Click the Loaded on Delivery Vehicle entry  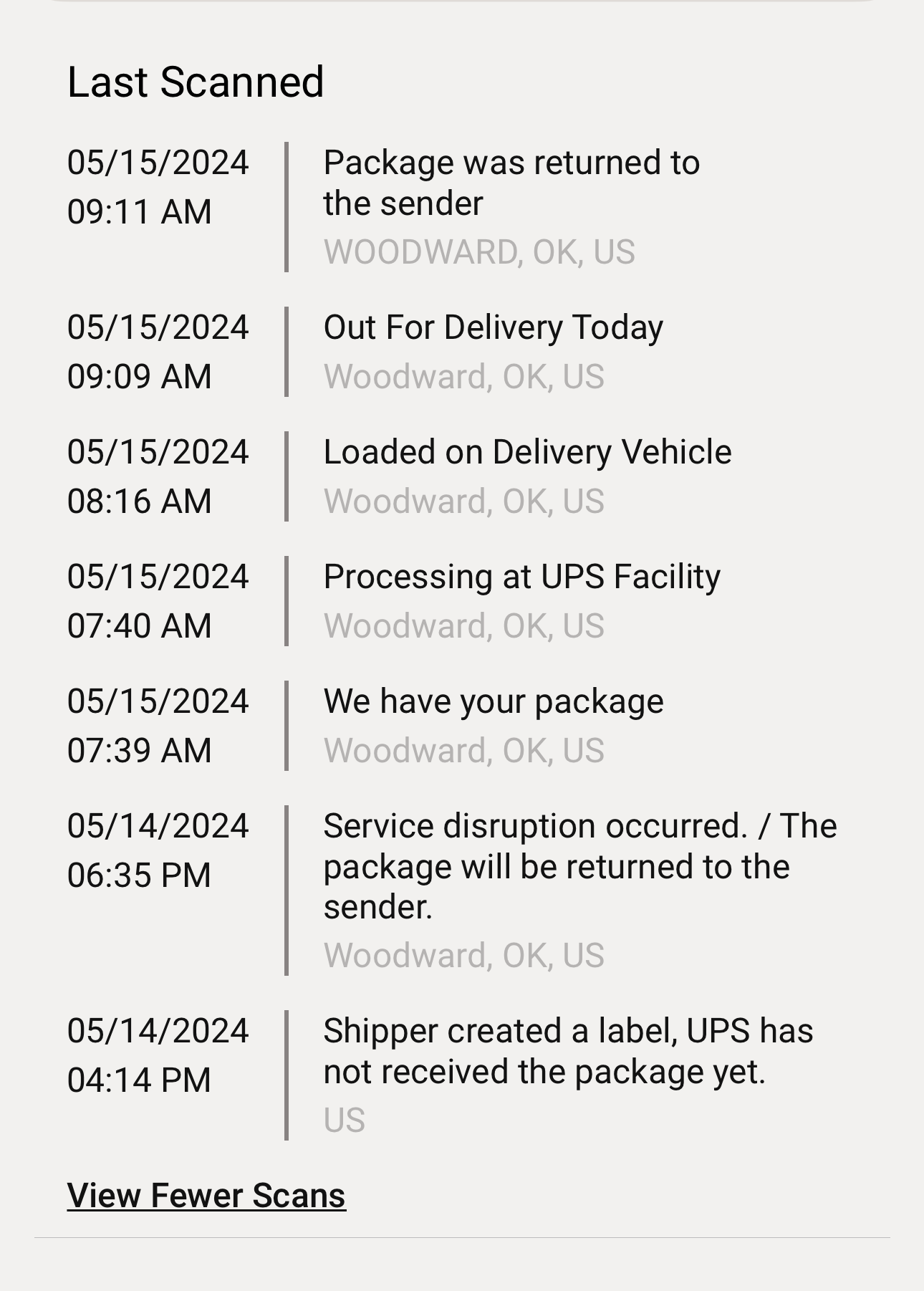[527, 452]
